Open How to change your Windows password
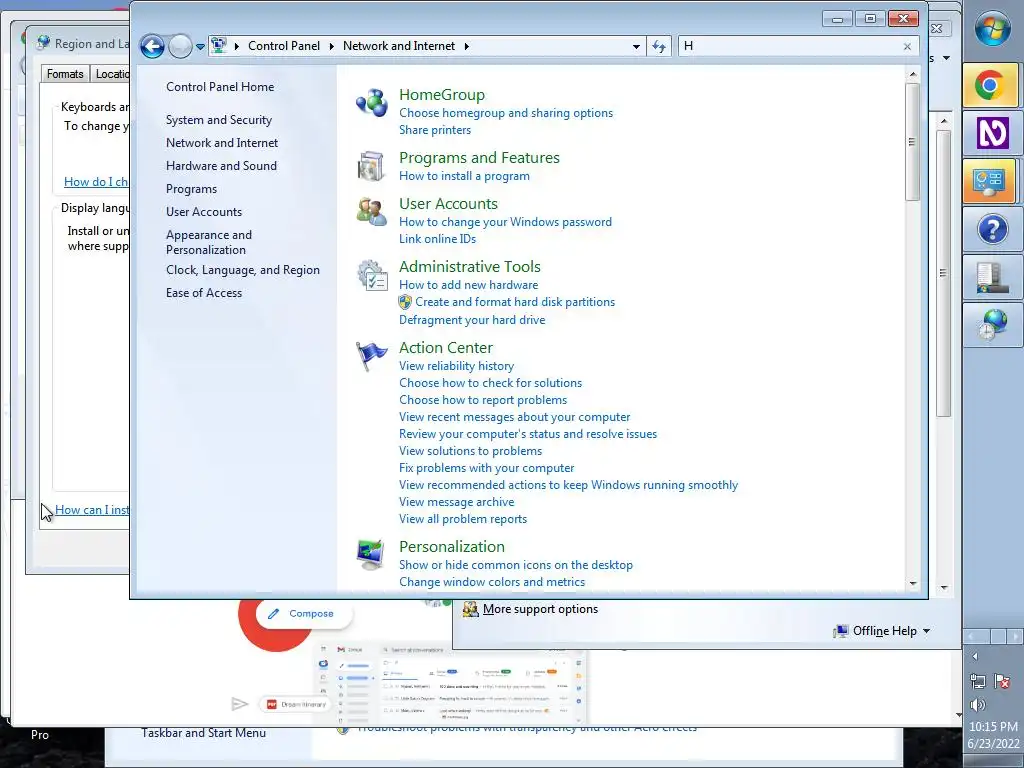1024x768 pixels. click(505, 222)
